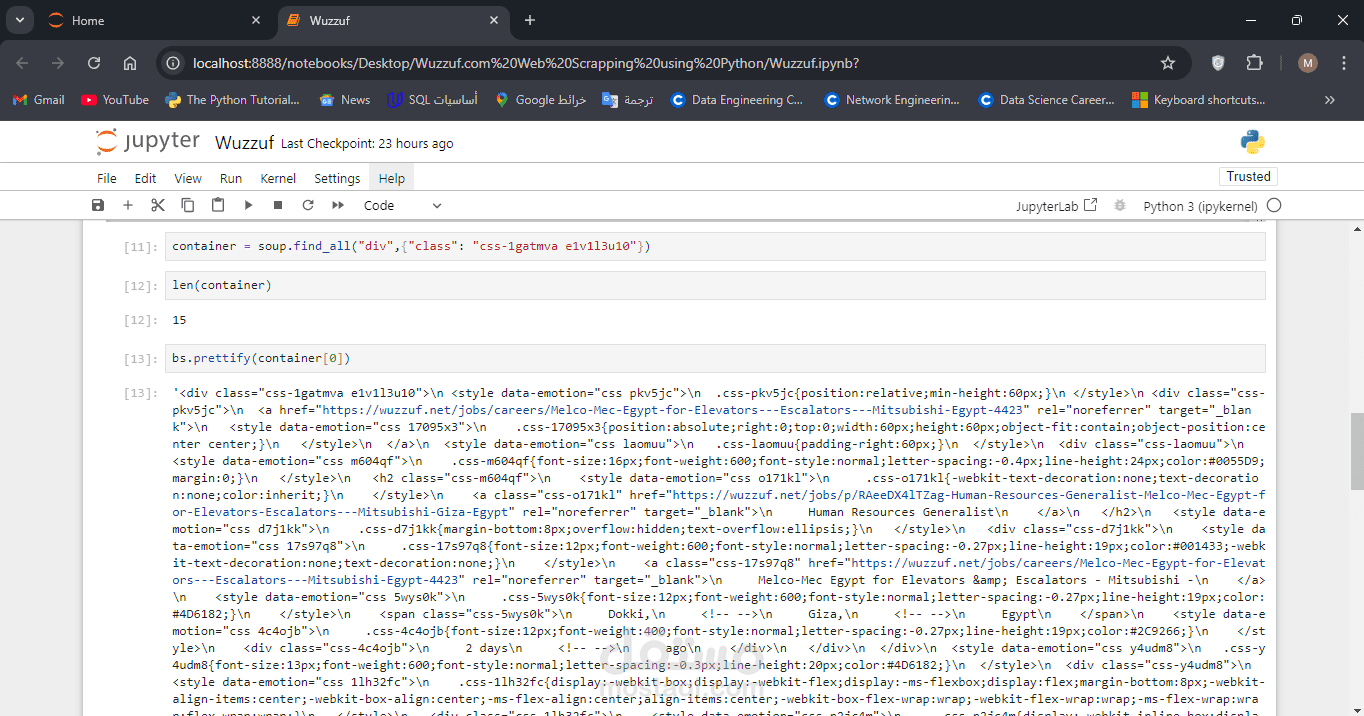
Task: Click the Trusted notebook button
Action: [x=1249, y=176]
